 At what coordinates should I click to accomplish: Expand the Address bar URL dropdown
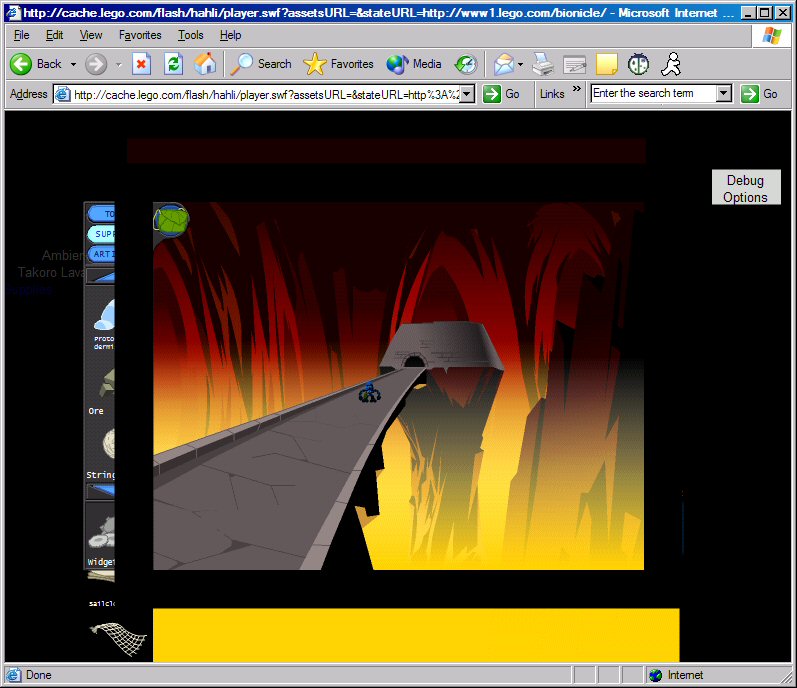(x=467, y=94)
